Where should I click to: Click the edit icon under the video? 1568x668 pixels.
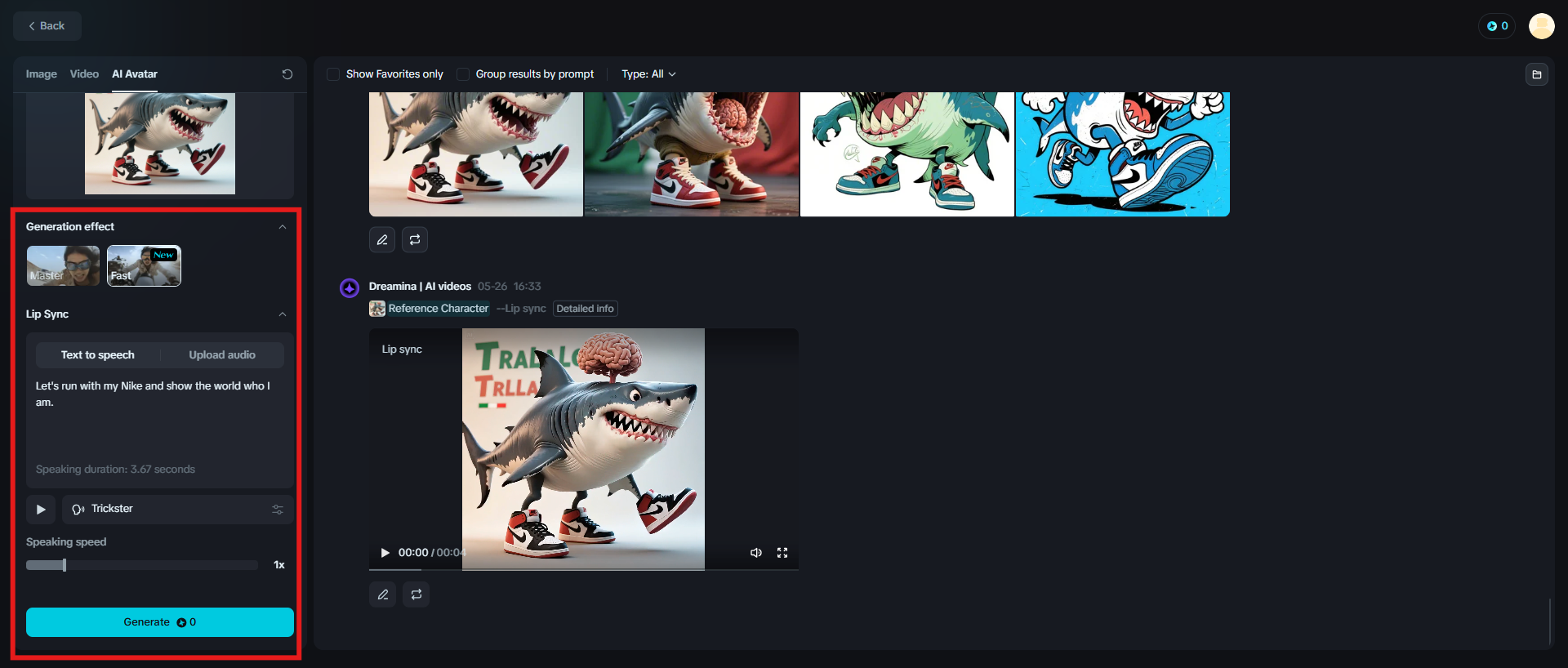click(x=382, y=595)
